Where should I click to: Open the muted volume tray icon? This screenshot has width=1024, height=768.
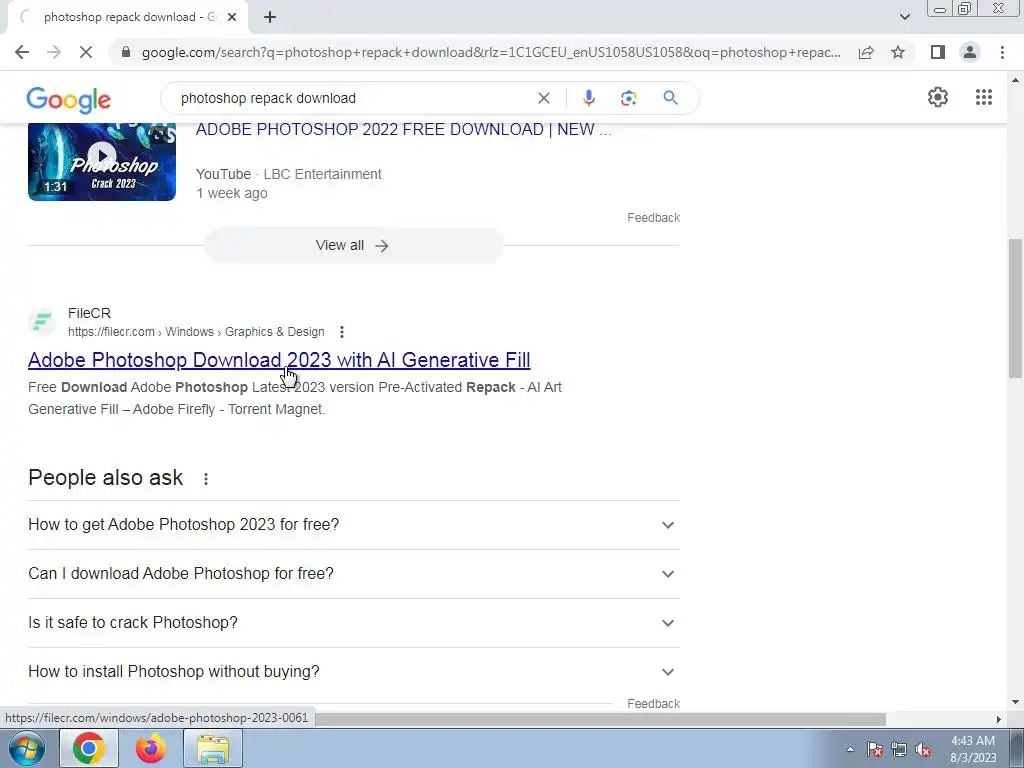[923, 749]
